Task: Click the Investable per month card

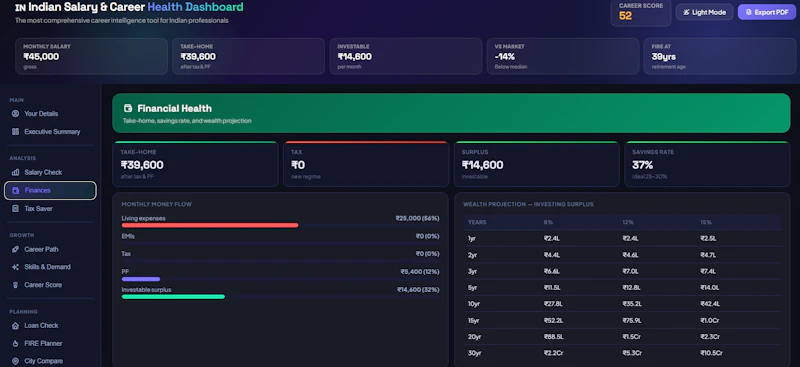Action: (406, 56)
